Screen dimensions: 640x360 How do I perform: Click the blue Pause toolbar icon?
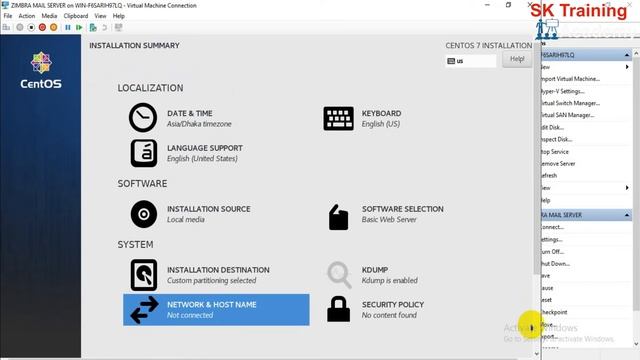[68, 27]
